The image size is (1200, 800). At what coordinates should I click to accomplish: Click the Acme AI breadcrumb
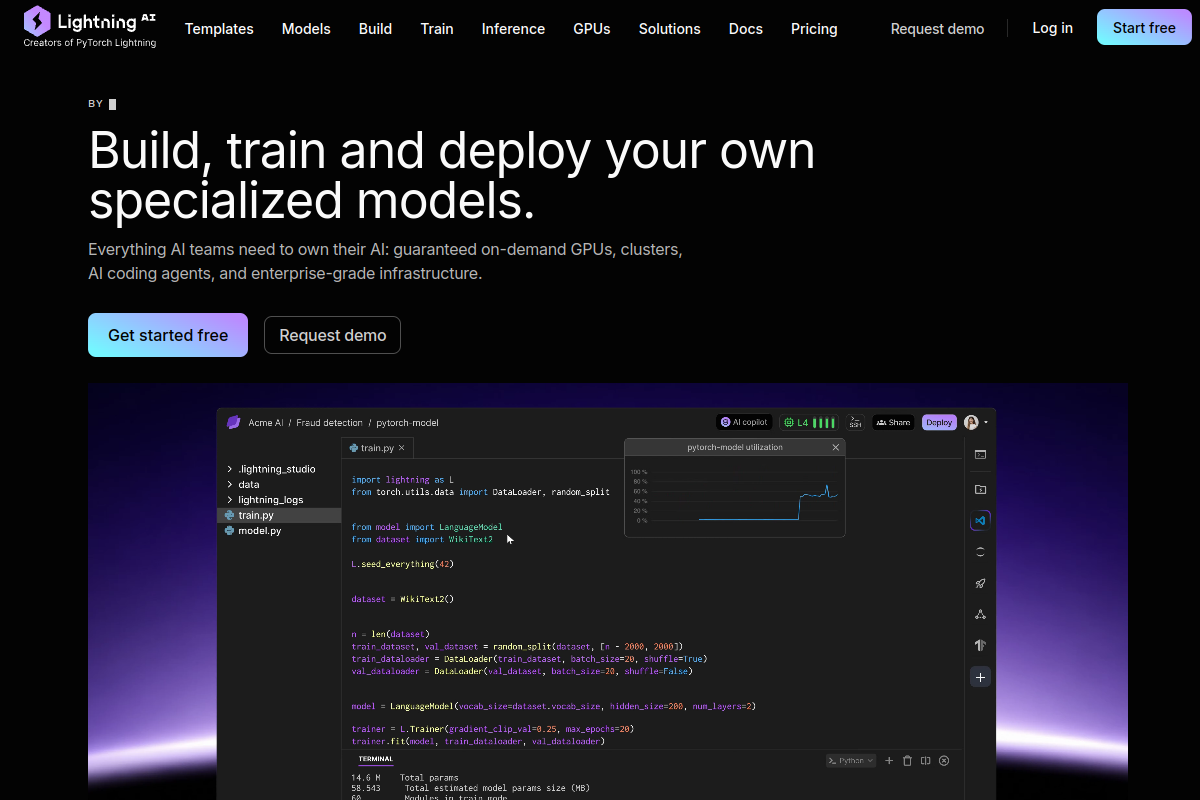266,423
